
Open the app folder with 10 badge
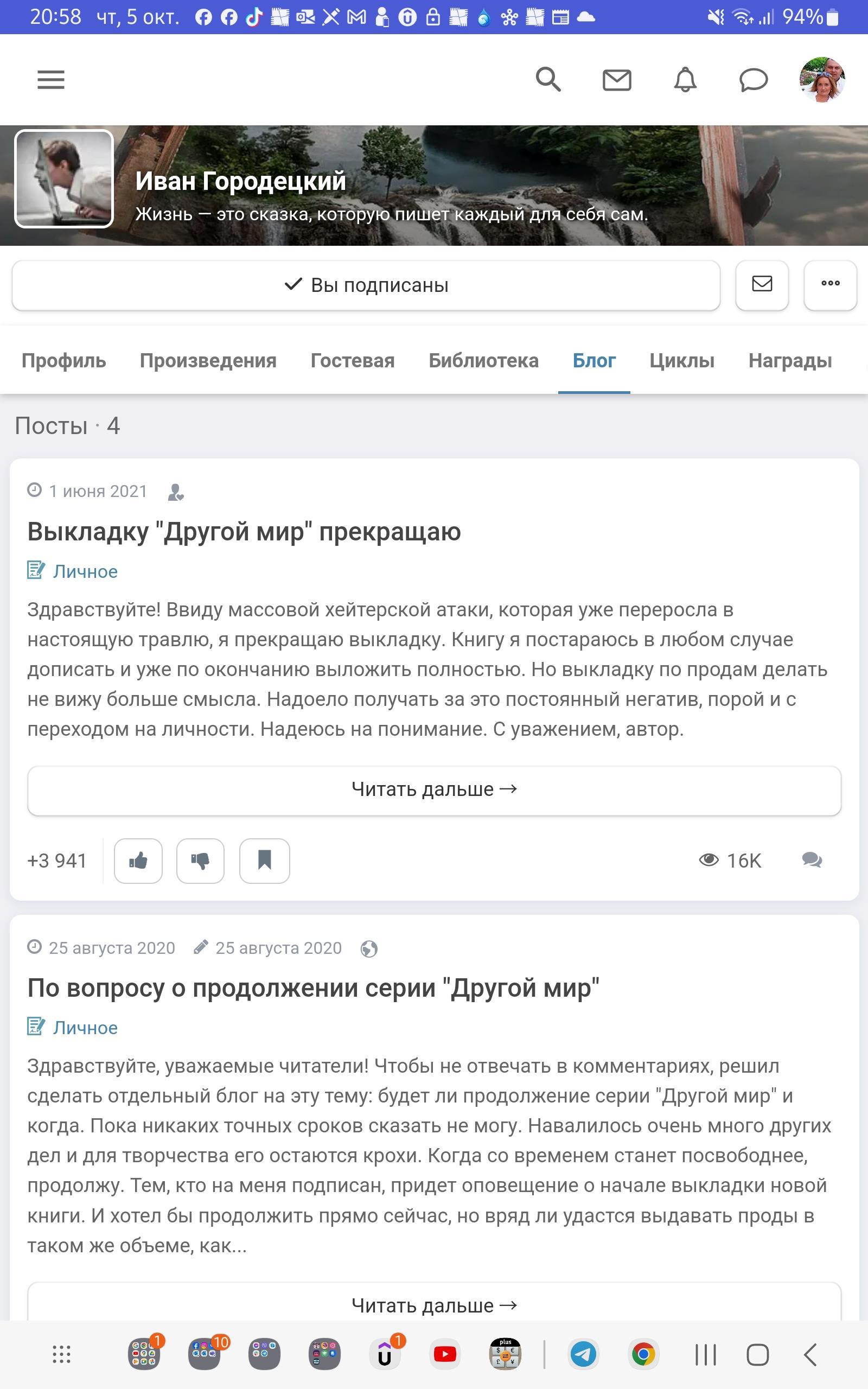[205, 1354]
